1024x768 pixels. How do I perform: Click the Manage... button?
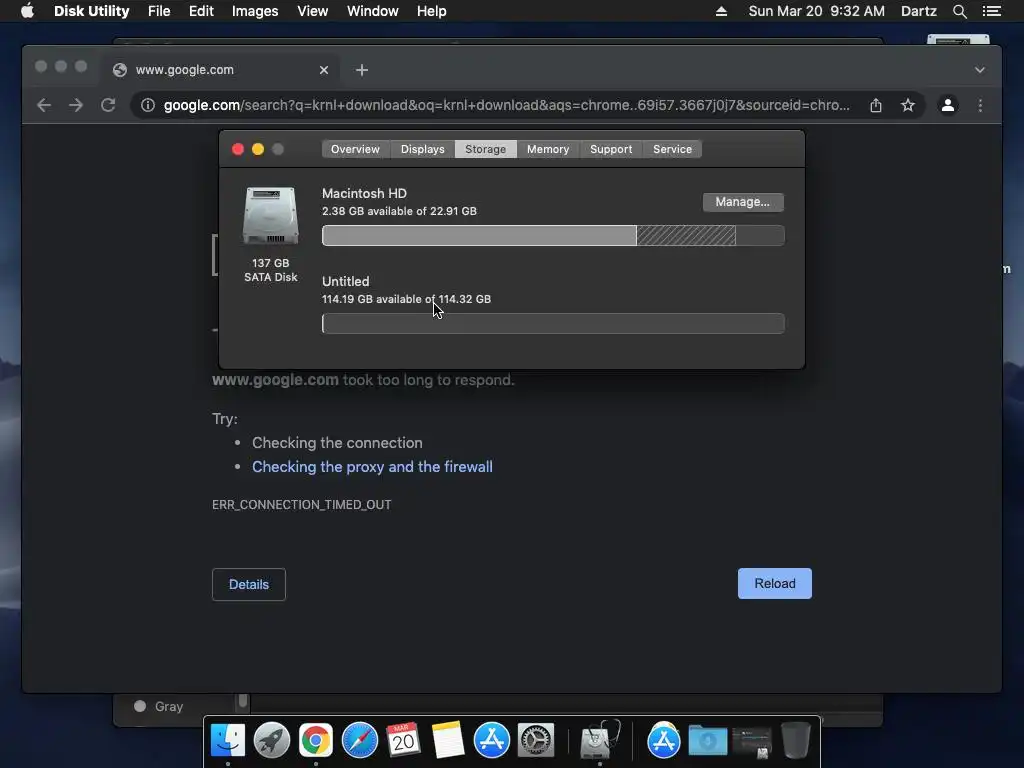(743, 202)
